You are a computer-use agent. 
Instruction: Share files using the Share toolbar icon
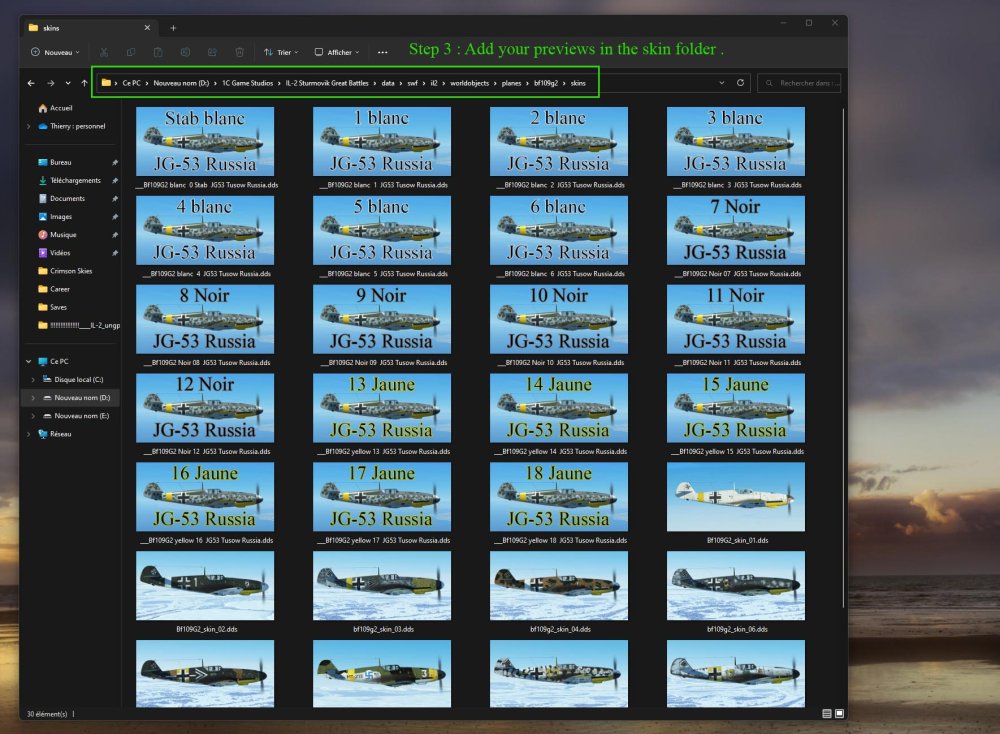211,52
